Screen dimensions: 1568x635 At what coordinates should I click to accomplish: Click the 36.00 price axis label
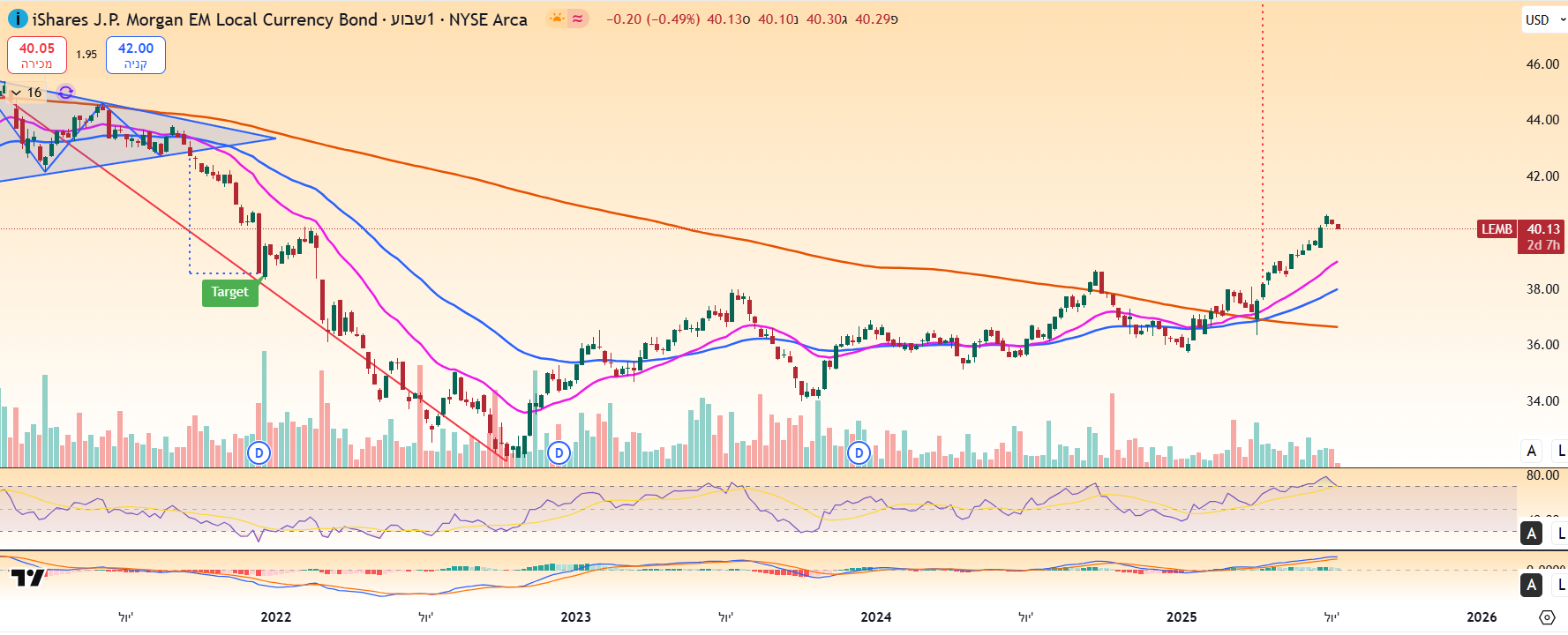tap(1542, 345)
